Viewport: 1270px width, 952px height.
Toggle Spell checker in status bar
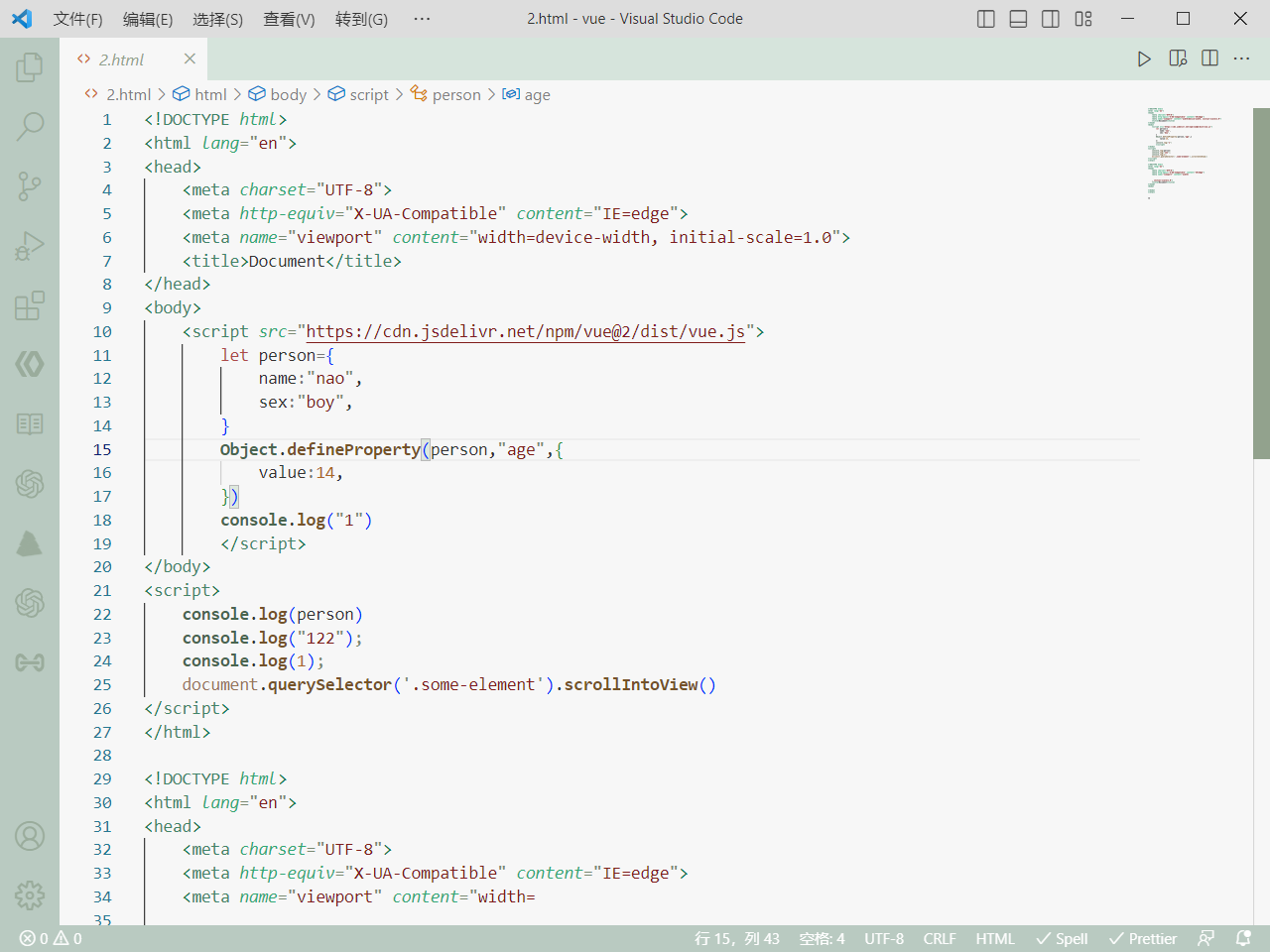[1062, 938]
